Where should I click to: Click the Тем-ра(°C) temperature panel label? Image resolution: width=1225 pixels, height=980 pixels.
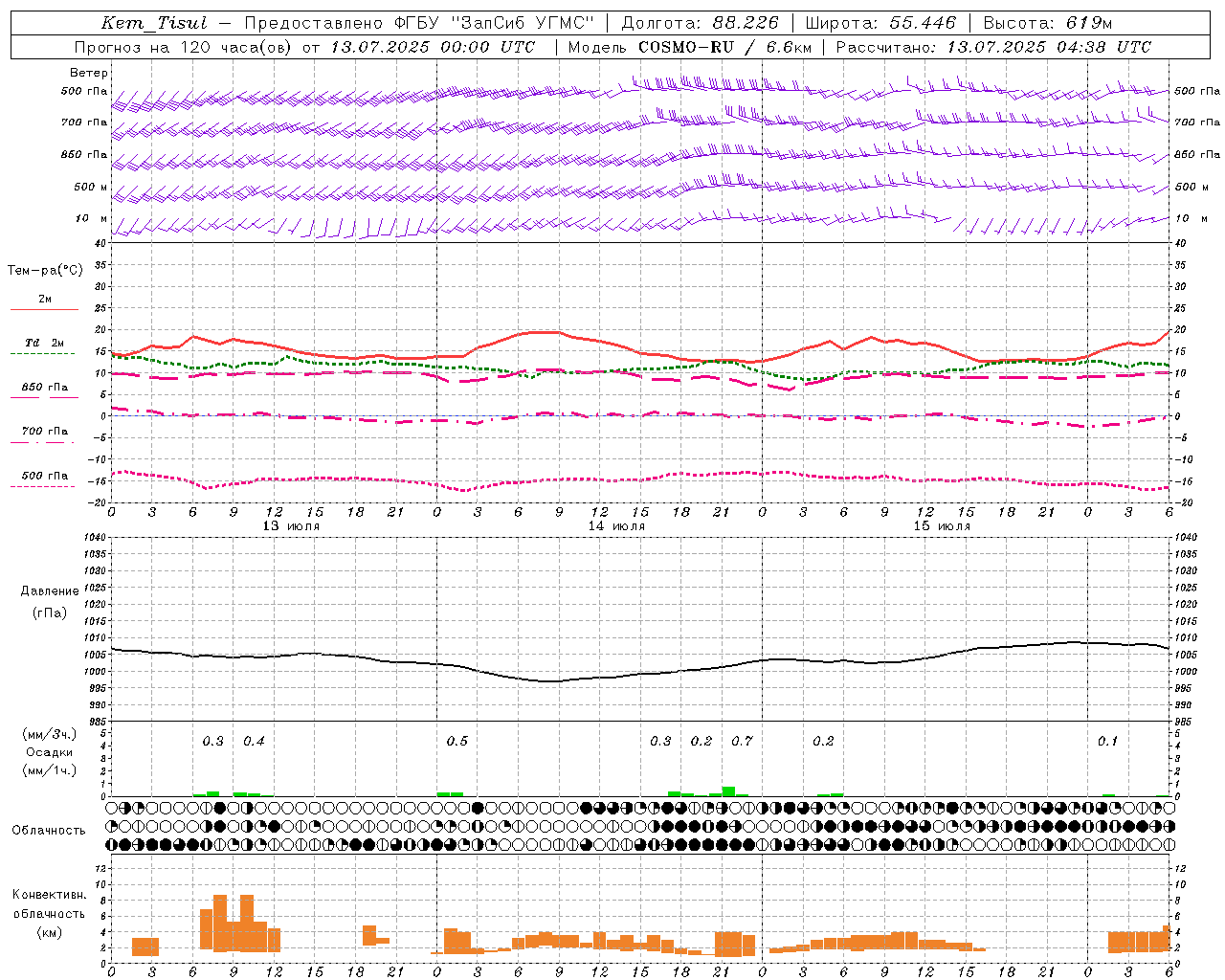pyautogui.click(x=45, y=271)
